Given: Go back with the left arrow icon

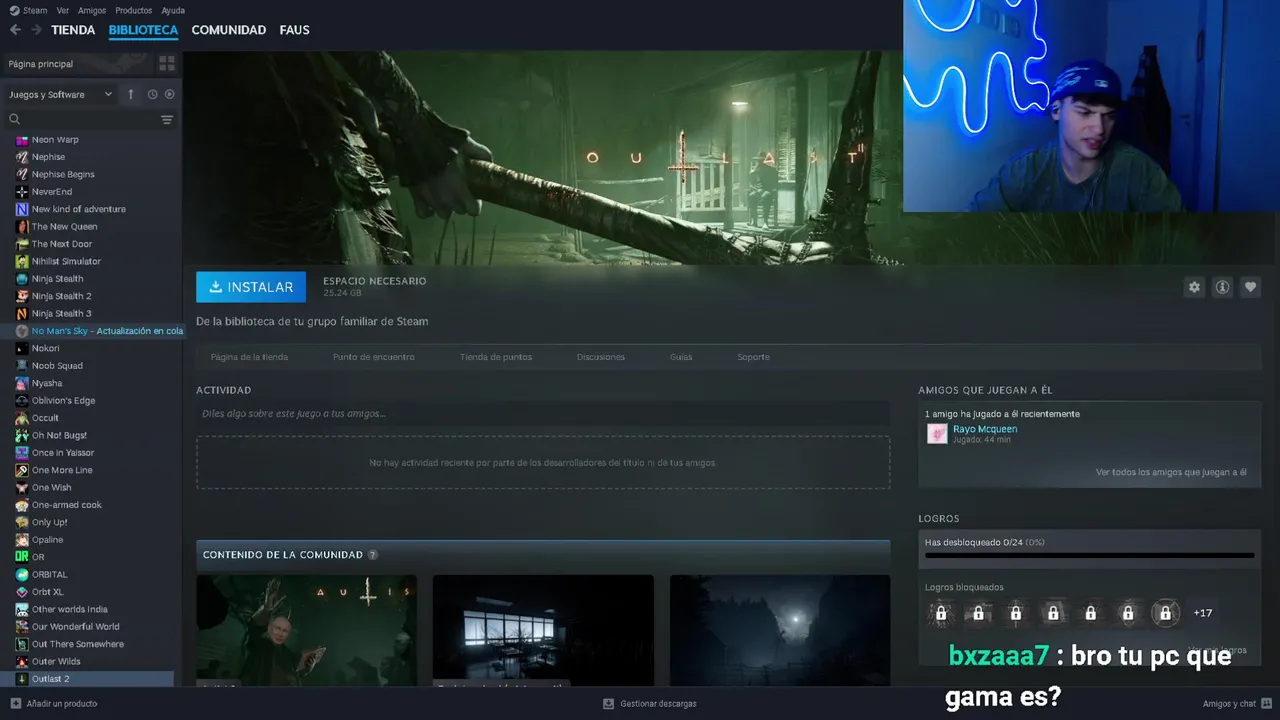Looking at the screenshot, I should pyautogui.click(x=15, y=30).
